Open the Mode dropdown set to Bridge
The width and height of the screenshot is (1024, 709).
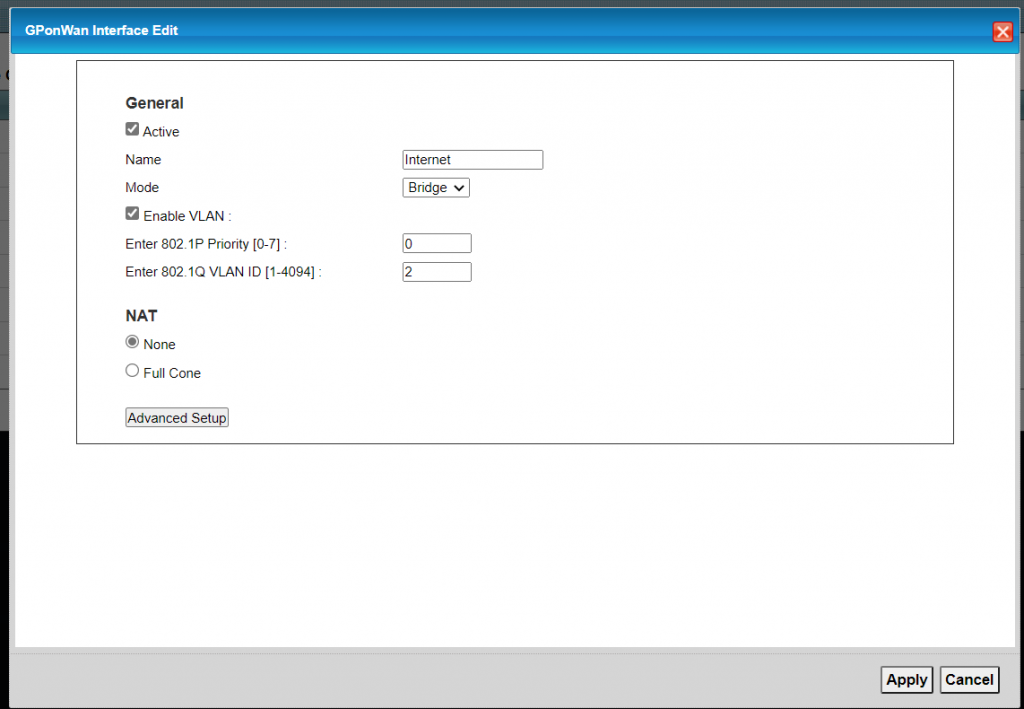click(x=436, y=187)
